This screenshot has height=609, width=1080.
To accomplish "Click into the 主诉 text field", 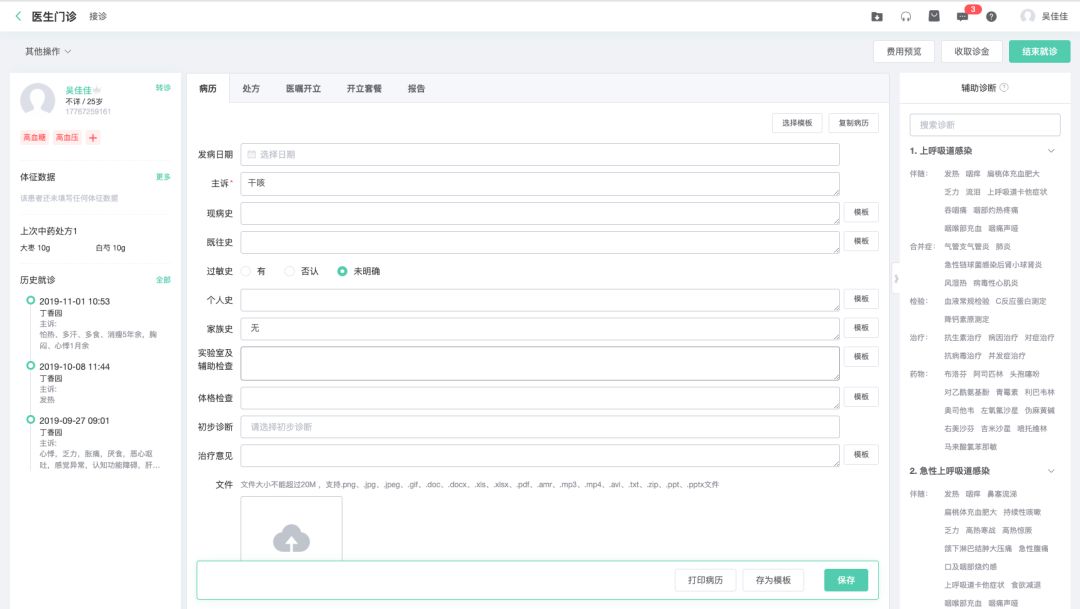I will click(539, 184).
